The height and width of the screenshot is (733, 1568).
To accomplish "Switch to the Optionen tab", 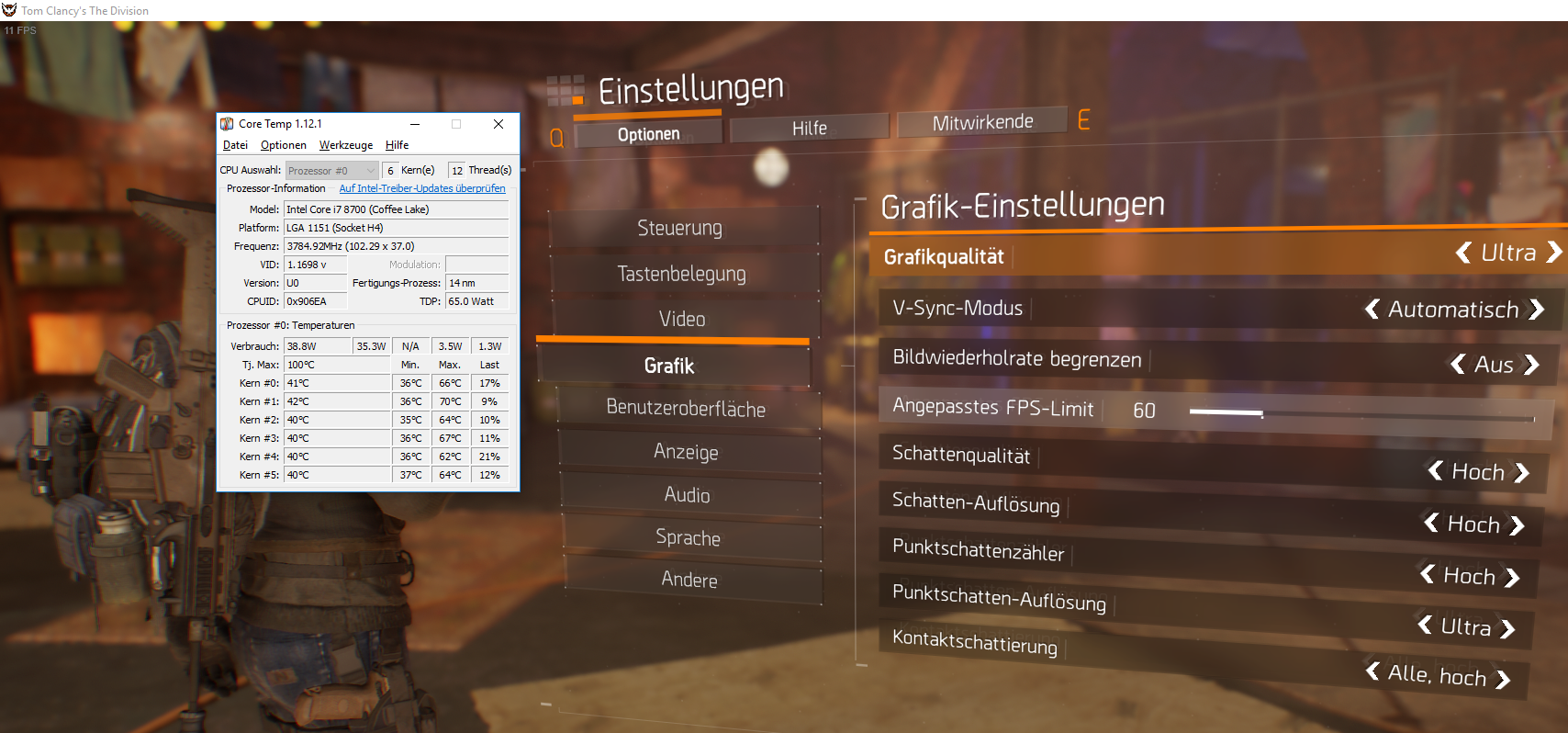I will pyautogui.click(x=648, y=134).
